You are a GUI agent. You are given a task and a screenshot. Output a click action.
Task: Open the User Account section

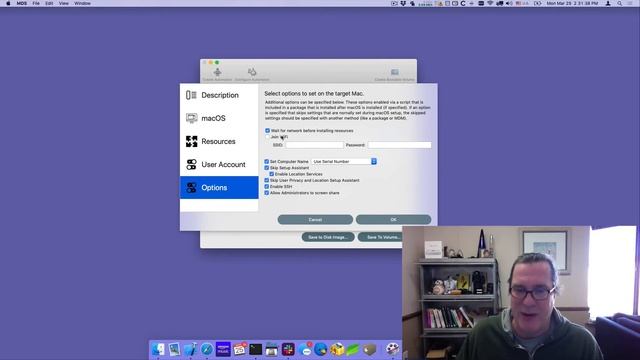[219, 164]
